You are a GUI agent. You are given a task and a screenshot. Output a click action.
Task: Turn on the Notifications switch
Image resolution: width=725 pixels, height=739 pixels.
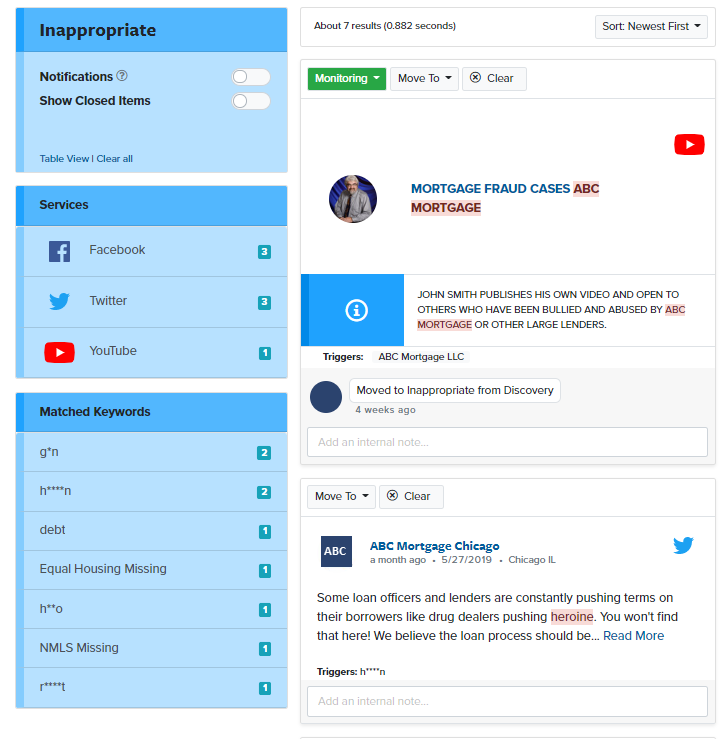pyautogui.click(x=251, y=76)
